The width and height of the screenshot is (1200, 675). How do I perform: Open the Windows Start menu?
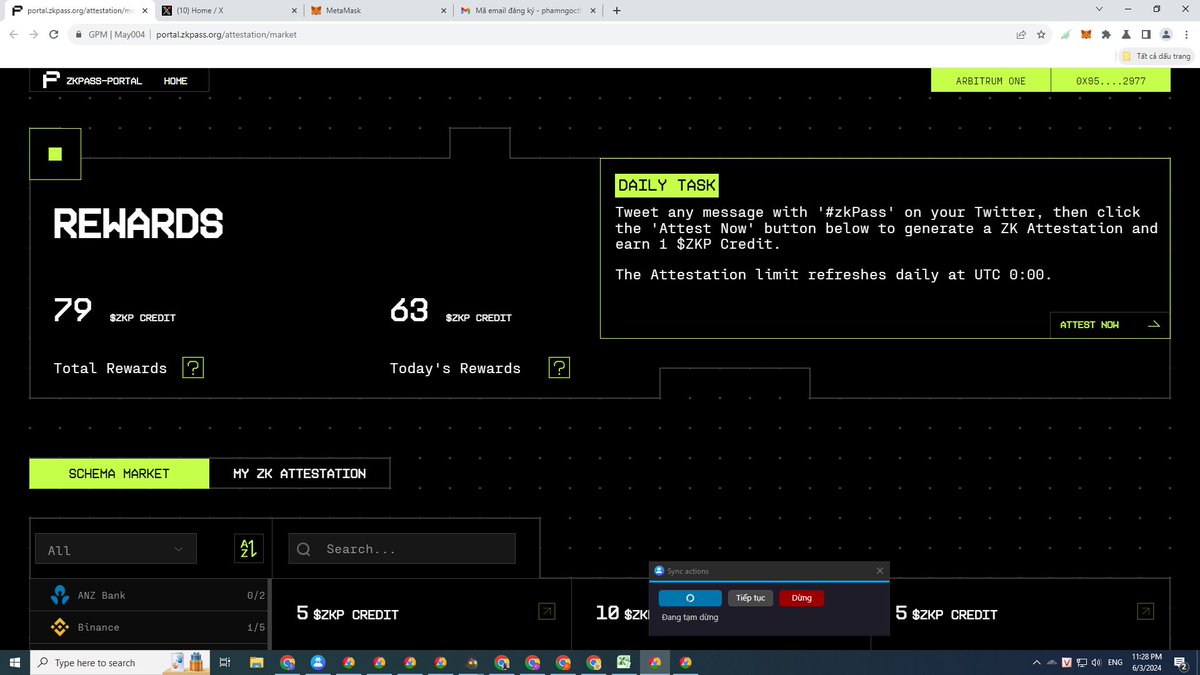(14, 662)
